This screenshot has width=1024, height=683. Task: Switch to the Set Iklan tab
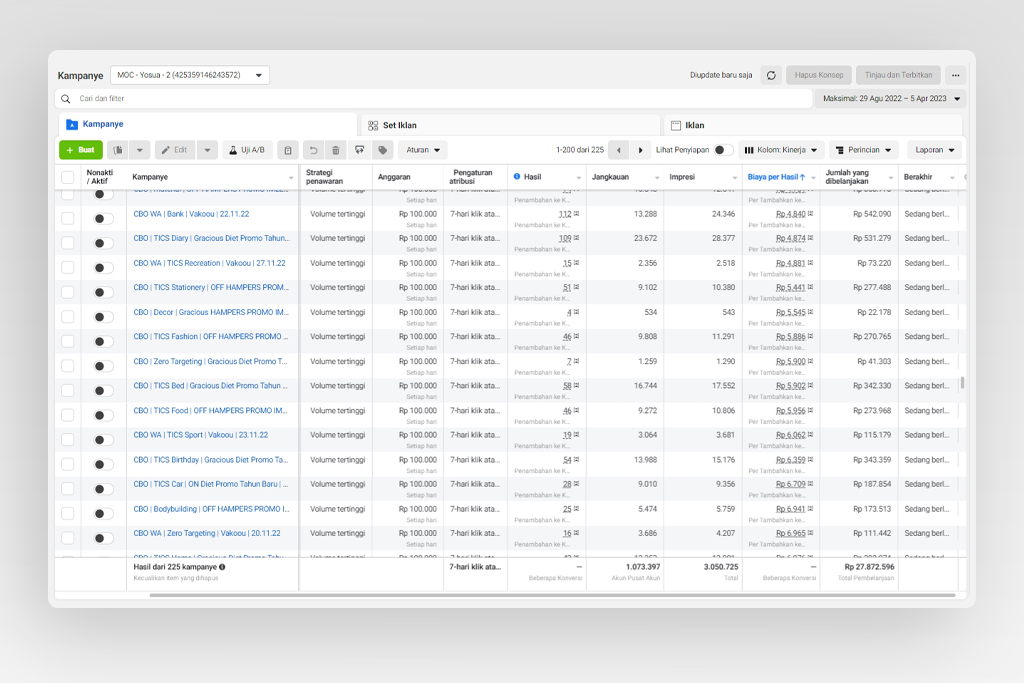click(x=400, y=125)
